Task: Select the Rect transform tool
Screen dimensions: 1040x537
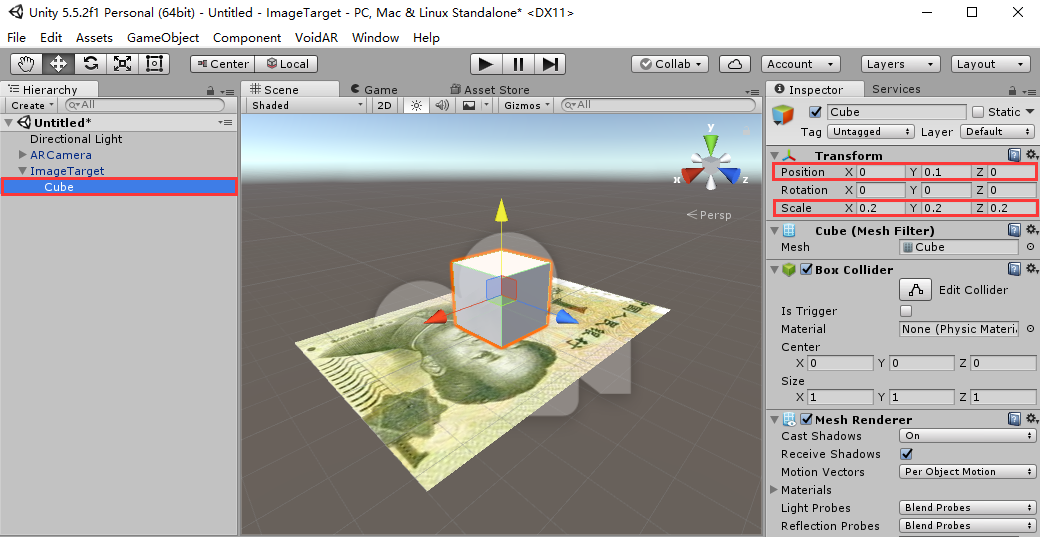Action: pyautogui.click(x=154, y=64)
